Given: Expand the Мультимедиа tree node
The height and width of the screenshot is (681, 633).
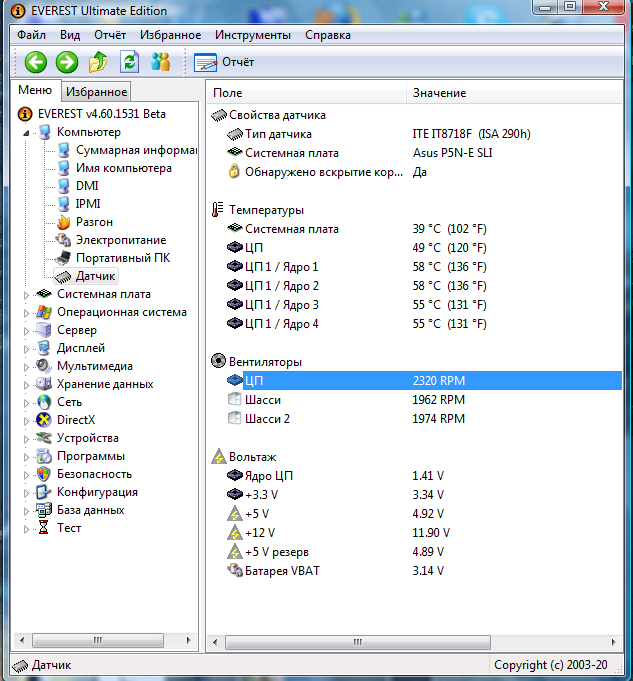Looking at the screenshot, I should click(x=27, y=367).
